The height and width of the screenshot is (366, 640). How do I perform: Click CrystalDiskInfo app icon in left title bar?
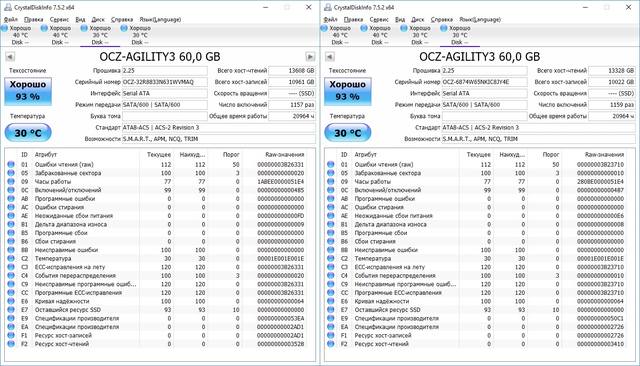(x=8, y=7)
